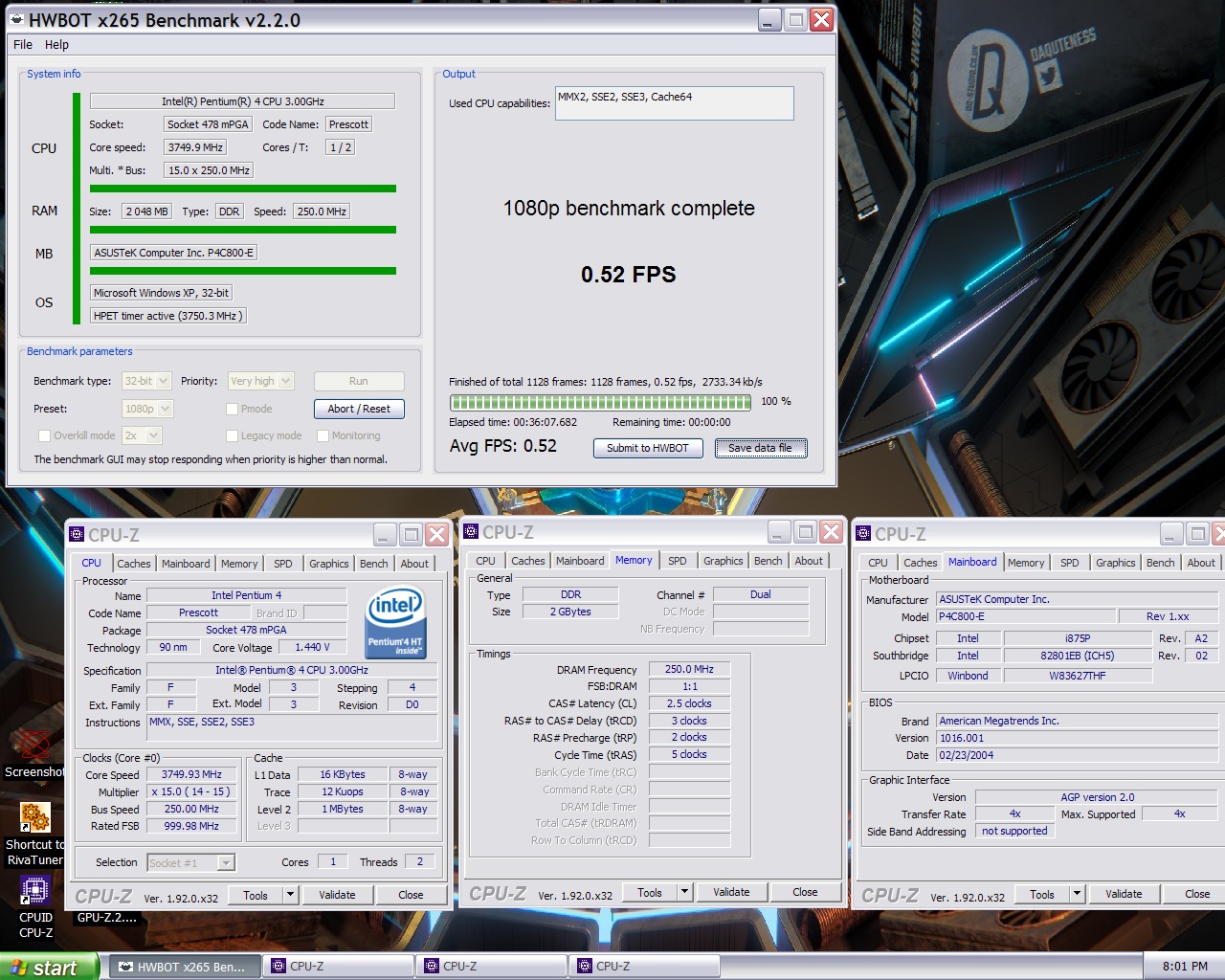The height and width of the screenshot is (980, 1225).
Task: Click the Save data file button
Action: point(761,448)
